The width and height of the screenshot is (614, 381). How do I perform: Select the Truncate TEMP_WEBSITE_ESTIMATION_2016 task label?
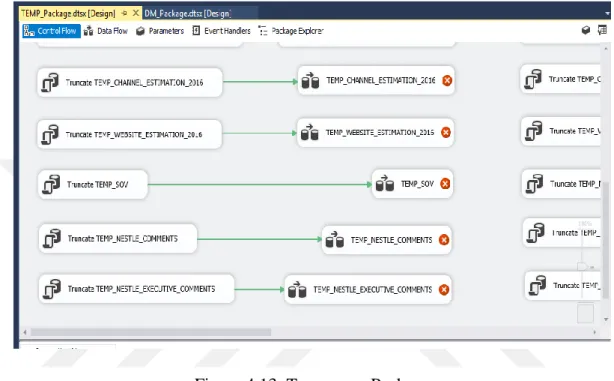(x=134, y=135)
